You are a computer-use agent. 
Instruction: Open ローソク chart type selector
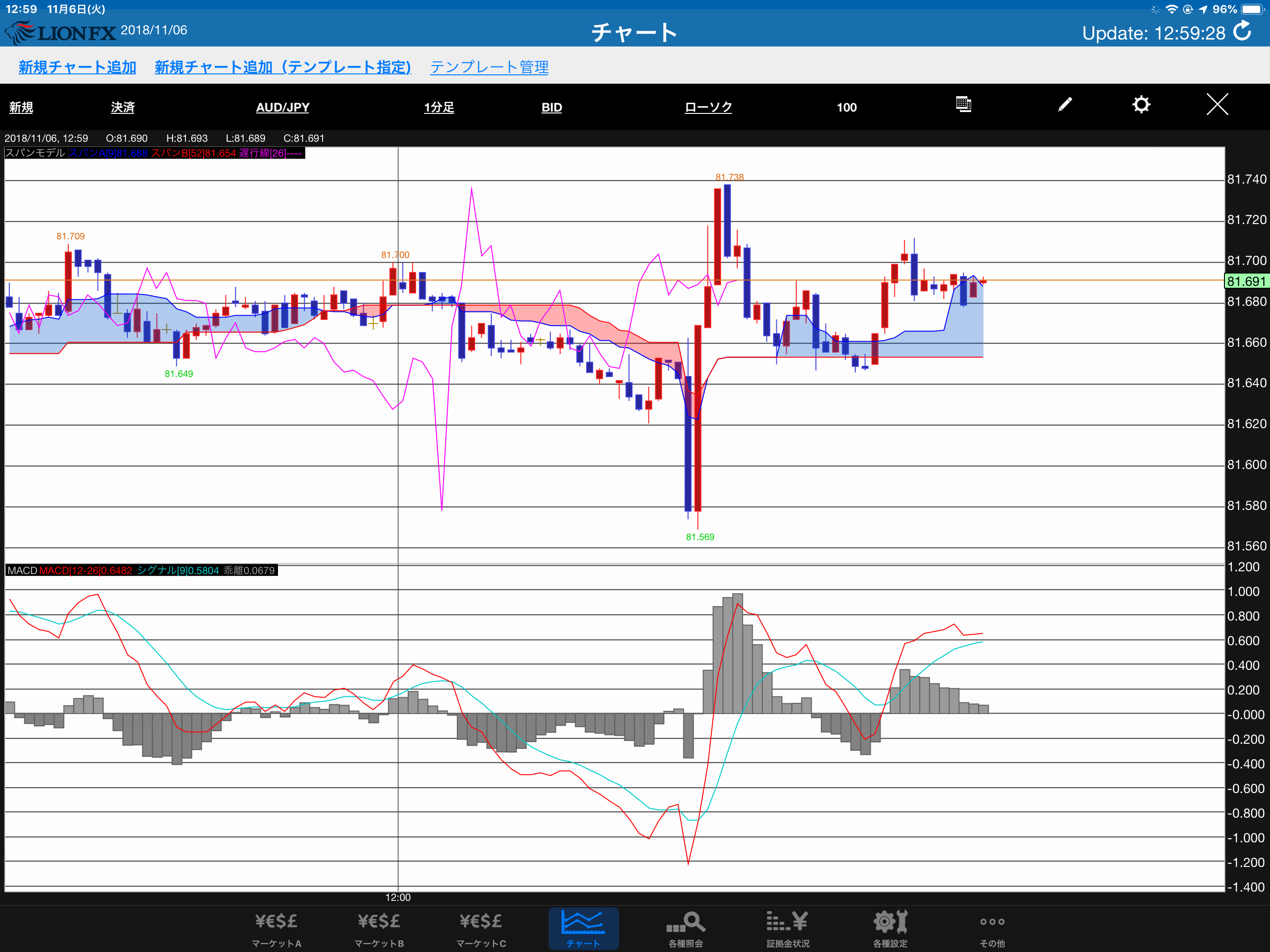point(708,107)
